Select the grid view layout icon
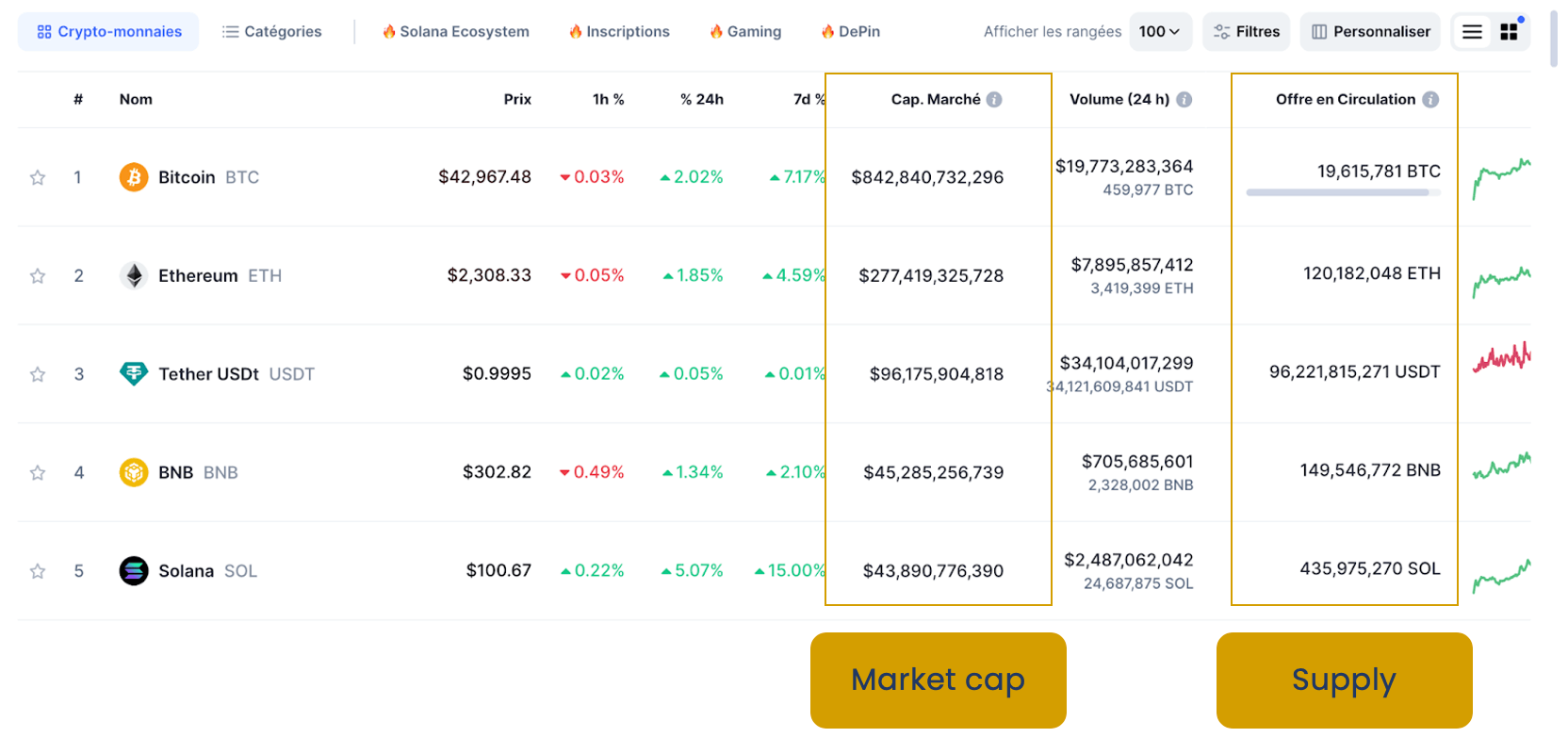The image size is (1568, 754). click(x=1509, y=30)
